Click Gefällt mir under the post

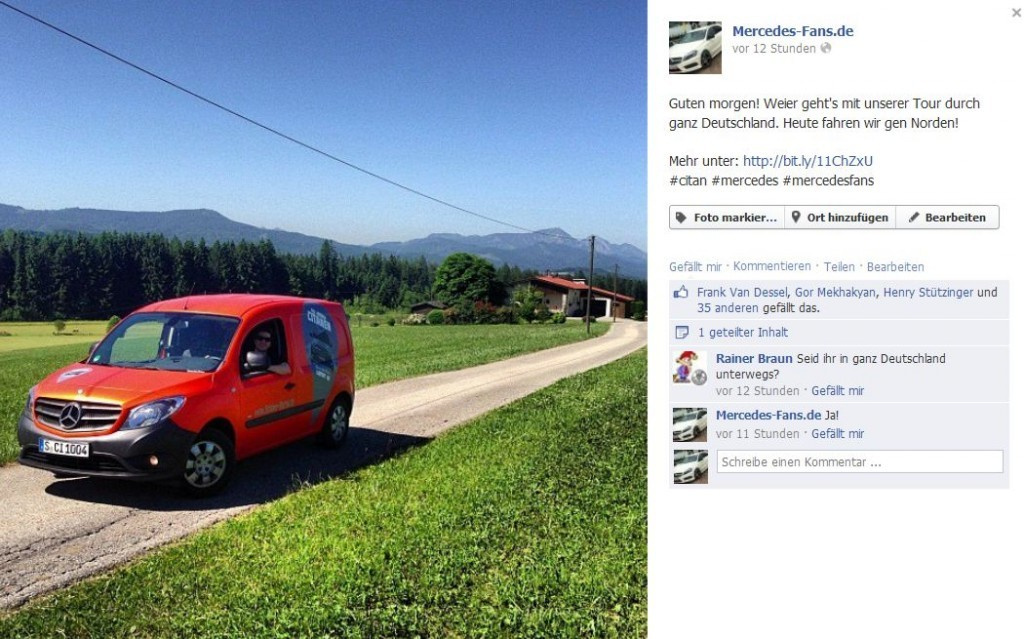coord(695,267)
